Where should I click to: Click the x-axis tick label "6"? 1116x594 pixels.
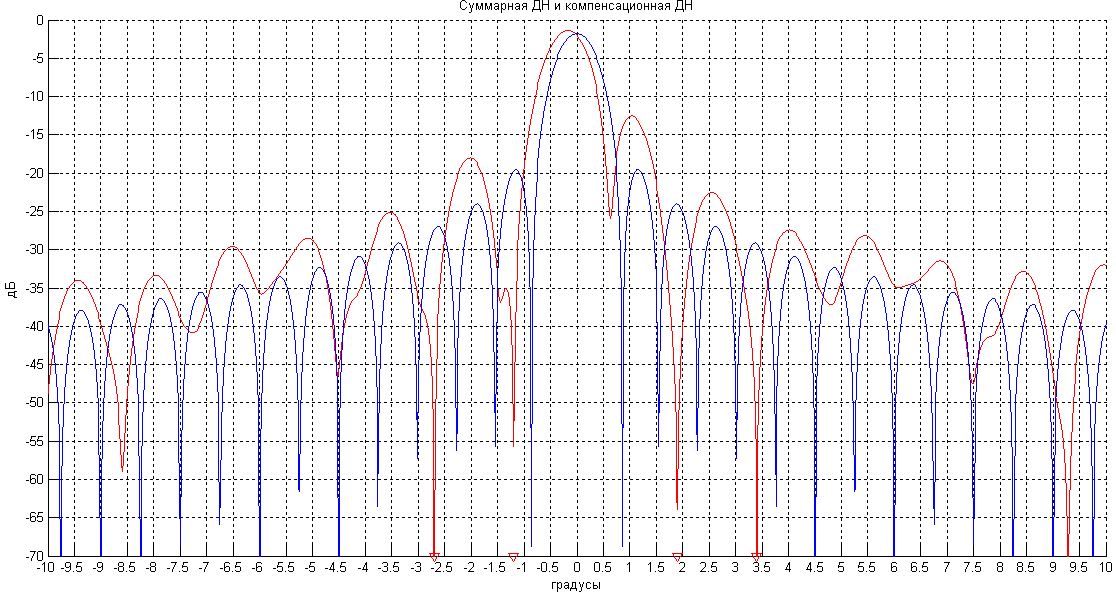[893, 568]
